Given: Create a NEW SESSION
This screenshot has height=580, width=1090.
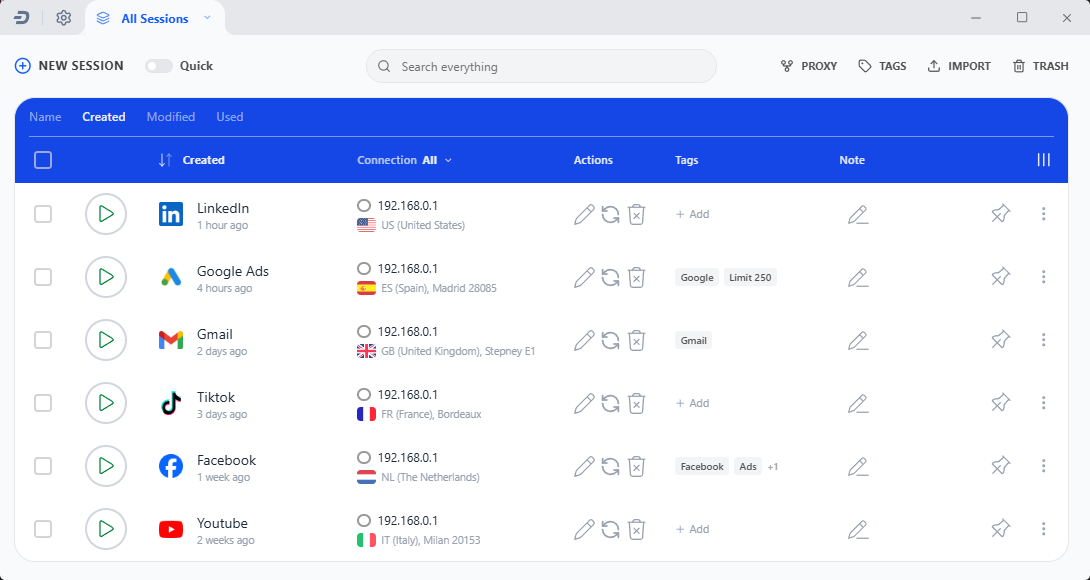Looking at the screenshot, I should pyautogui.click(x=68, y=65).
